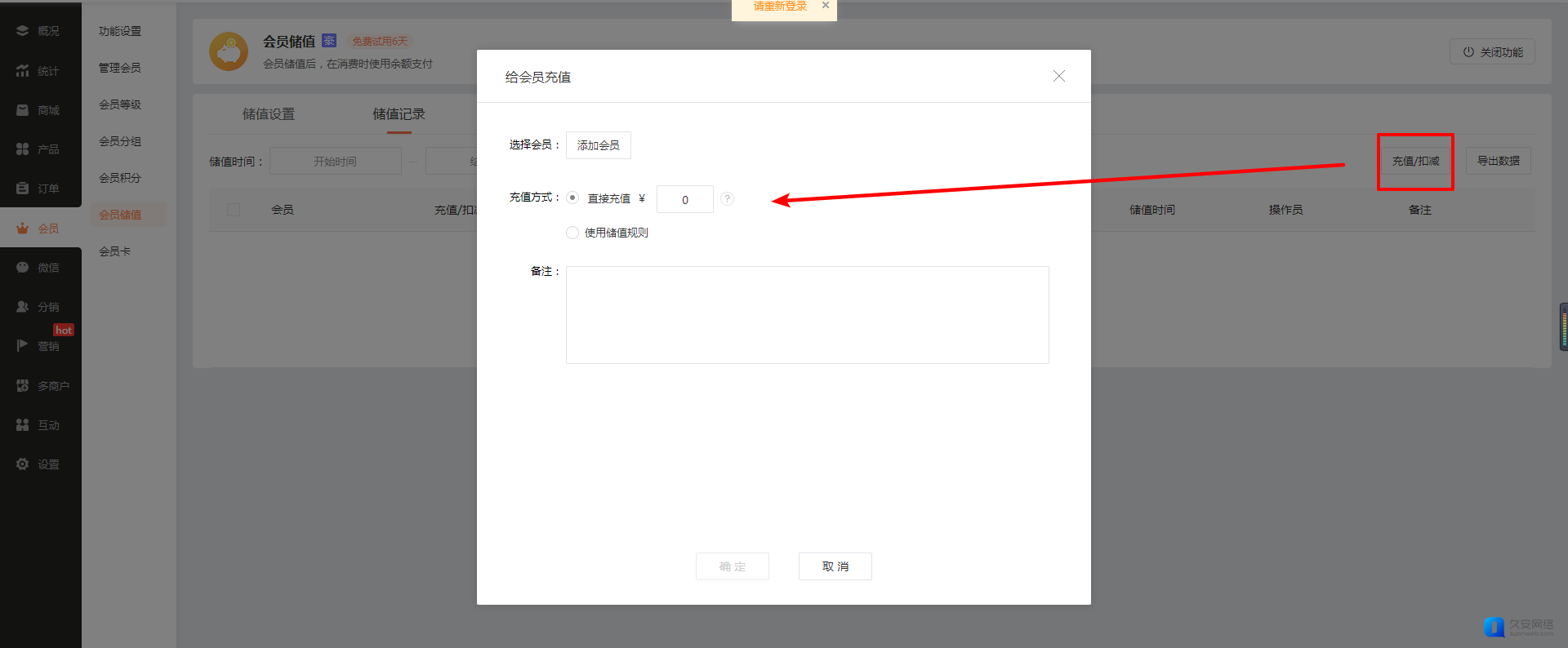The height and width of the screenshot is (648, 1568).
Task: Click the 概况 overview icon in sidebar
Action: tap(23, 31)
